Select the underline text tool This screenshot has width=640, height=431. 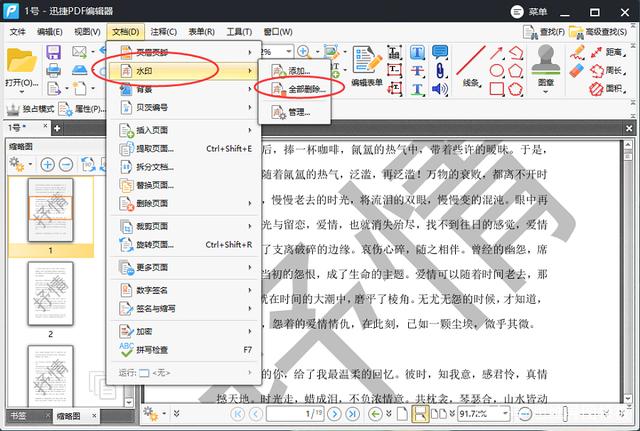coord(417,89)
